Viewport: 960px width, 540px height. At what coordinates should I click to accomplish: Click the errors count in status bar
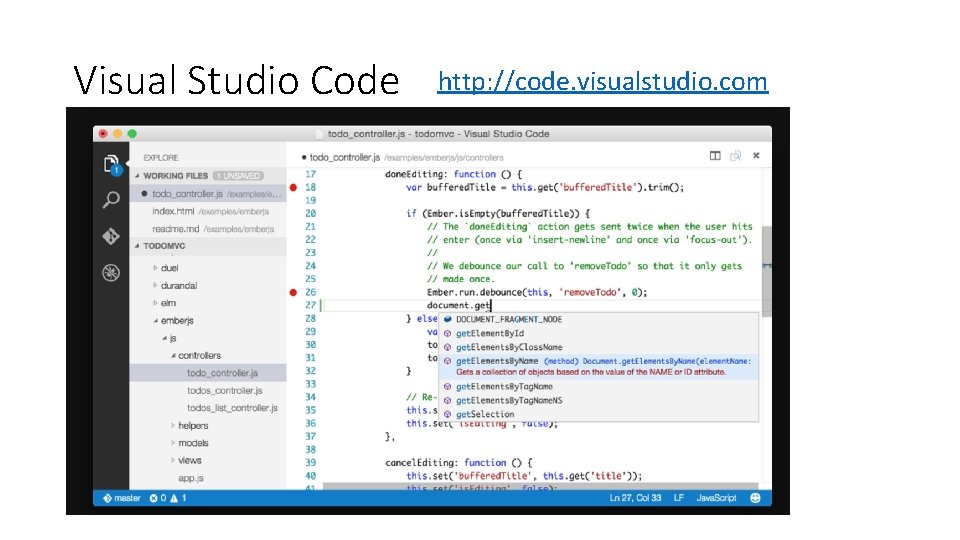(x=158, y=498)
